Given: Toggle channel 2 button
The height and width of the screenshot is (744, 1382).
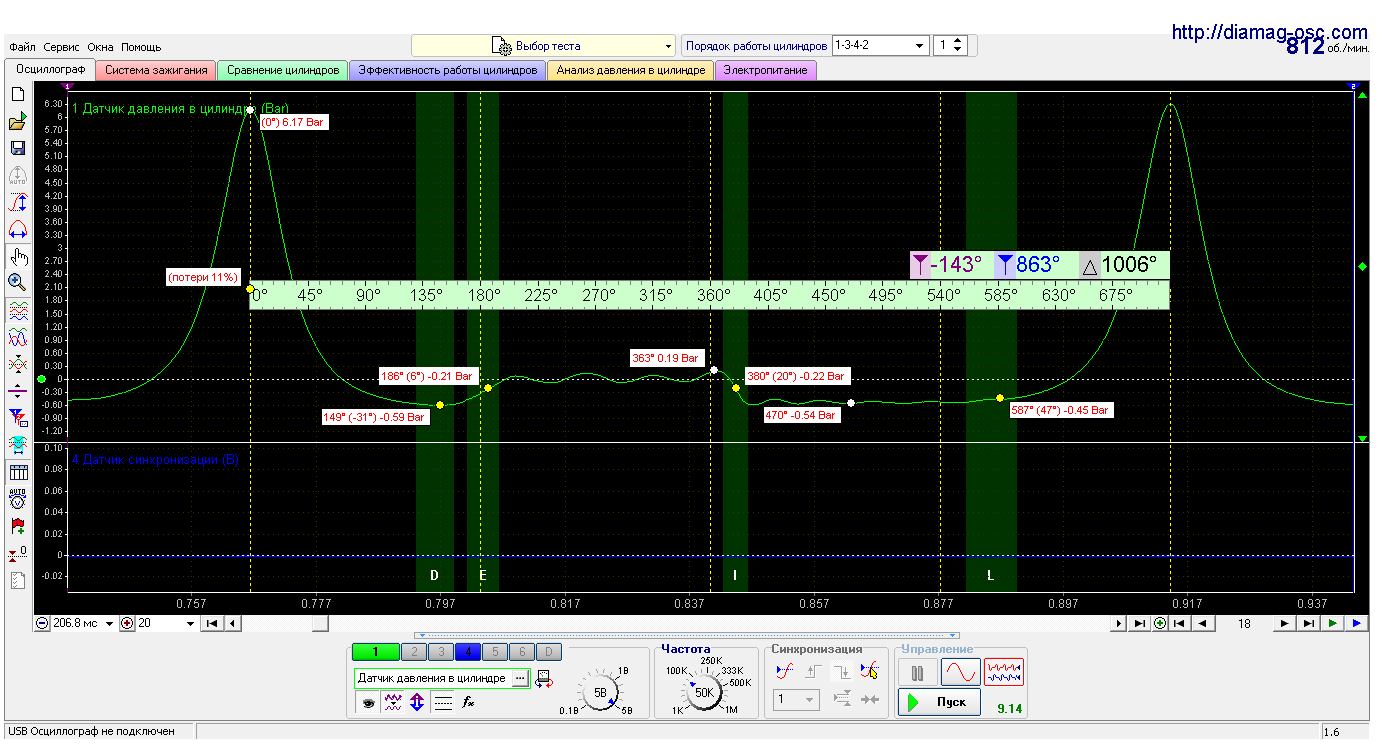Looking at the screenshot, I should pyautogui.click(x=413, y=652).
